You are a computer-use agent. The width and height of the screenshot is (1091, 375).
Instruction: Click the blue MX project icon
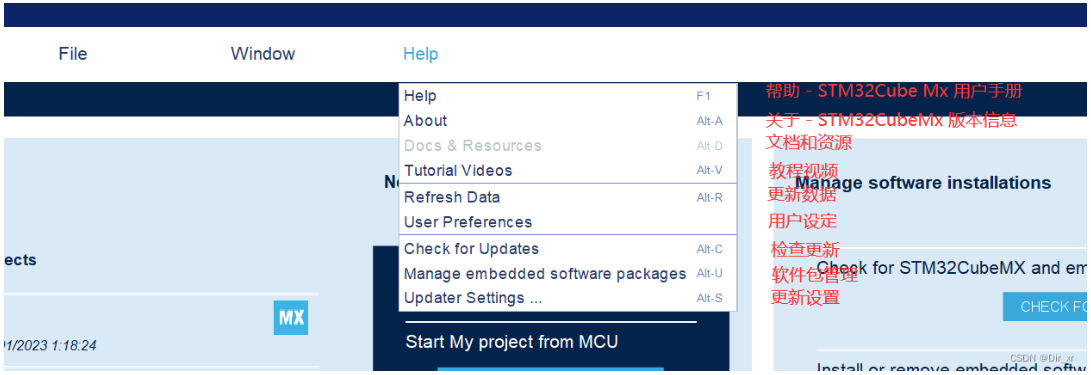pyautogui.click(x=290, y=318)
